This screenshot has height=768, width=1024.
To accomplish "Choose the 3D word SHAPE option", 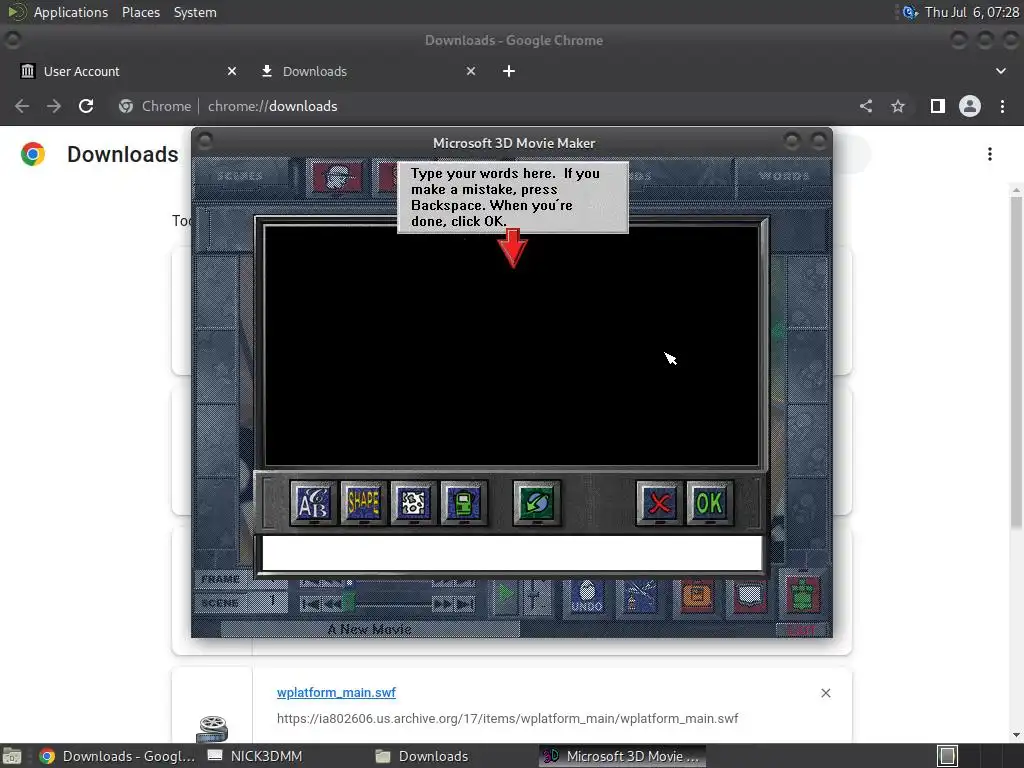I will 363,503.
